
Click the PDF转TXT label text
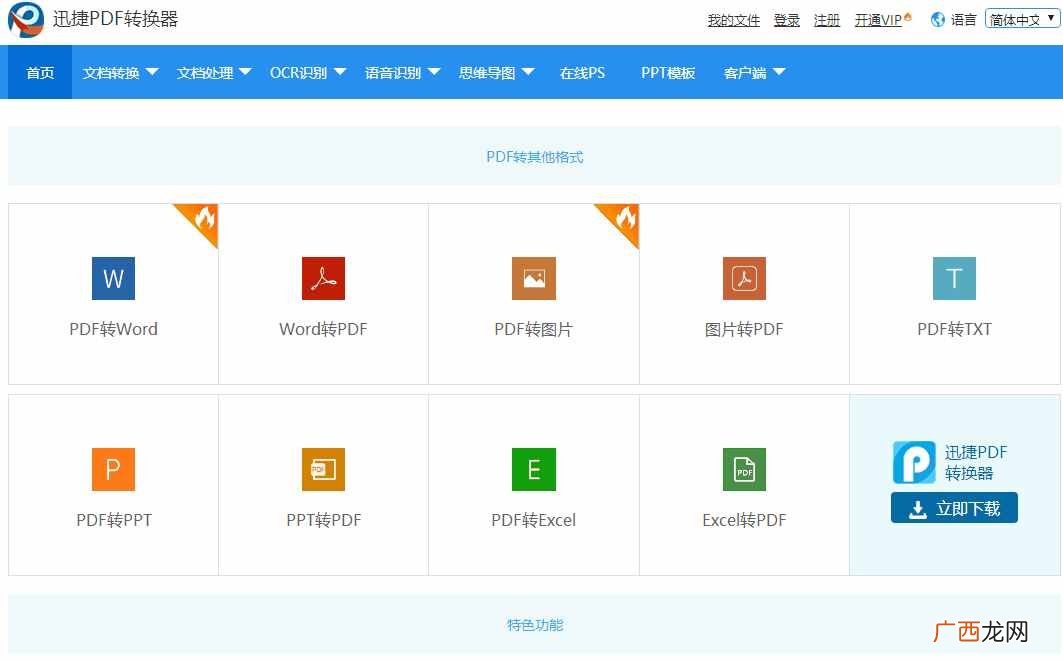click(955, 329)
